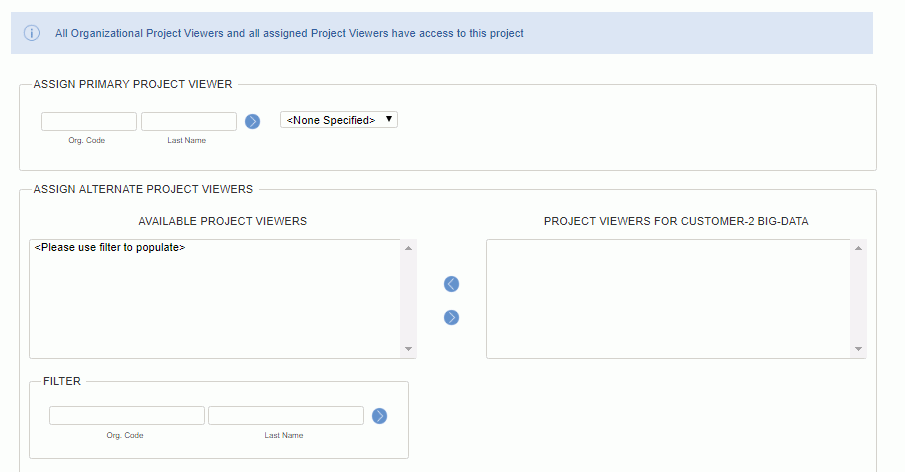Image resolution: width=905 pixels, height=472 pixels.
Task: Click the banner text about Project Viewers' access
Action: click(x=289, y=33)
